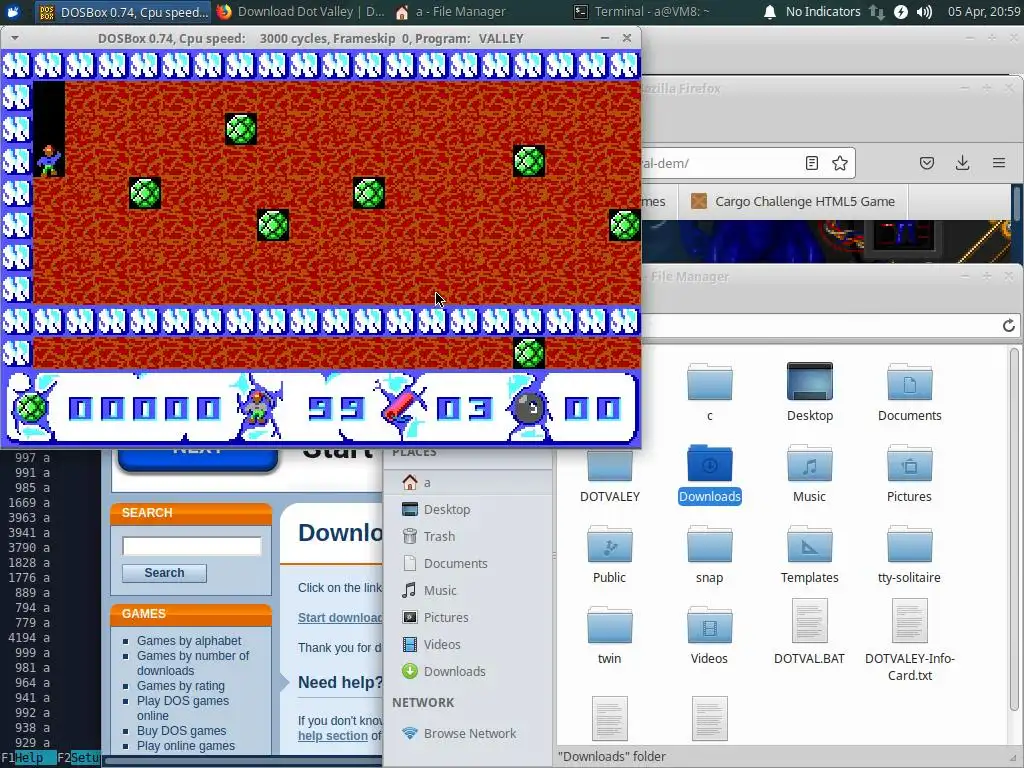Open Games by alphabet link

click(189, 641)
